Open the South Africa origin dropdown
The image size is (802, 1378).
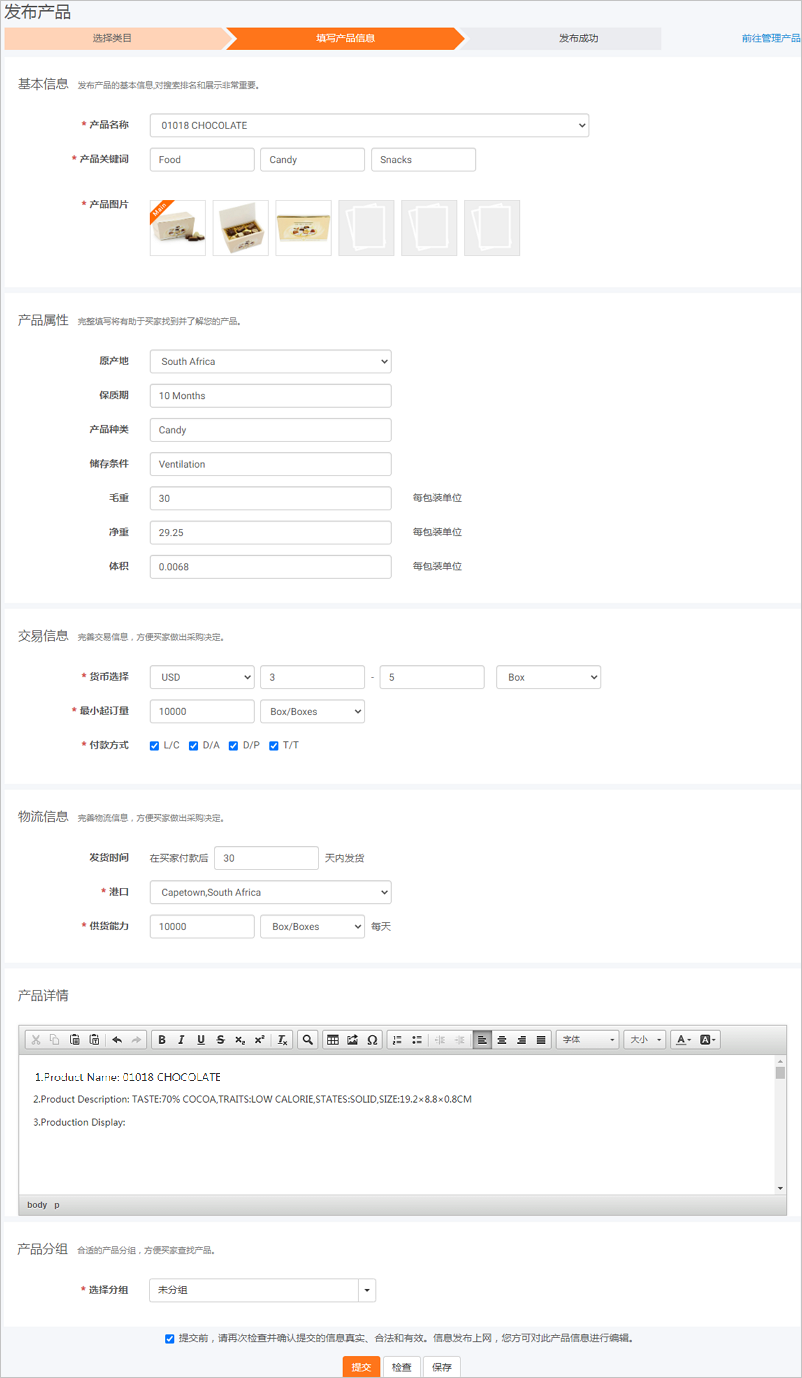[270, 362]
